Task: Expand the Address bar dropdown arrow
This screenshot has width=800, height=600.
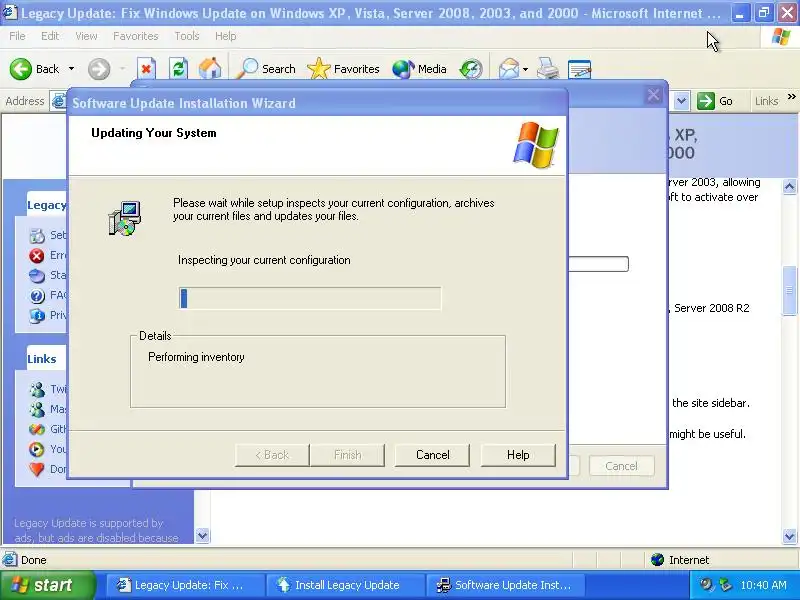Action: (x=681, y=101)
